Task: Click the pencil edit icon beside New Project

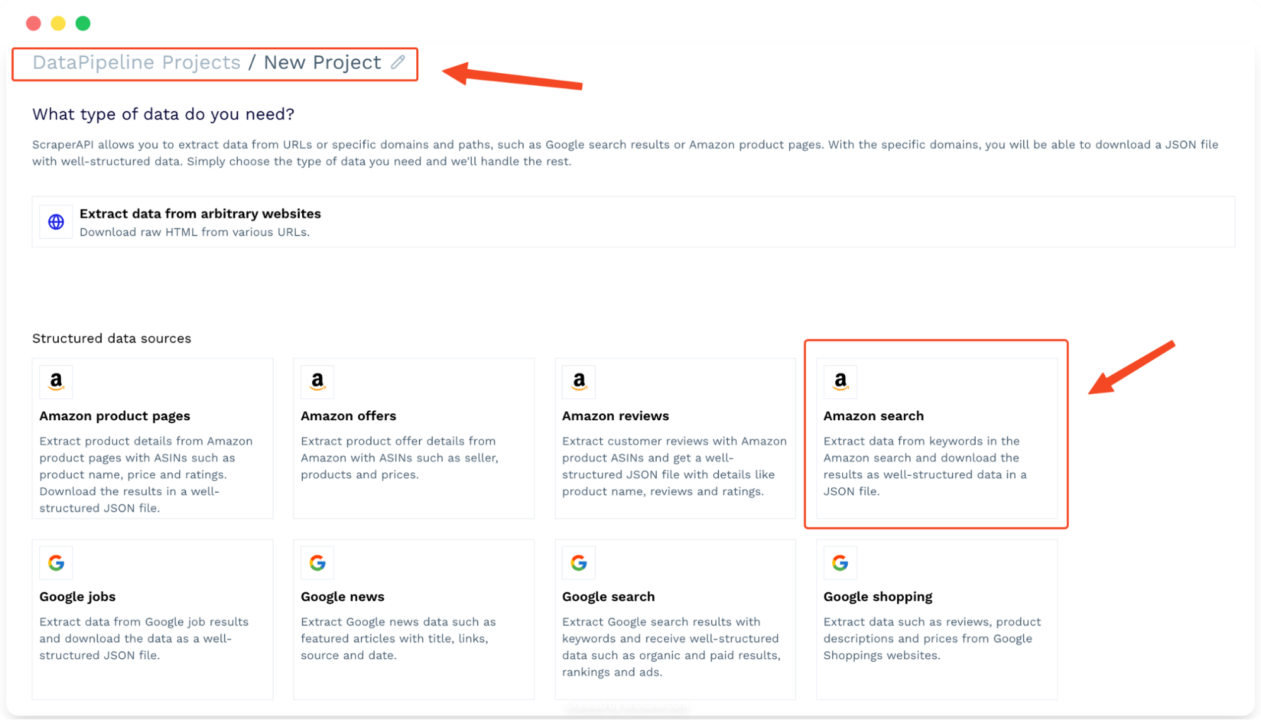Action: pyautogui.click(x=398, y=62)
